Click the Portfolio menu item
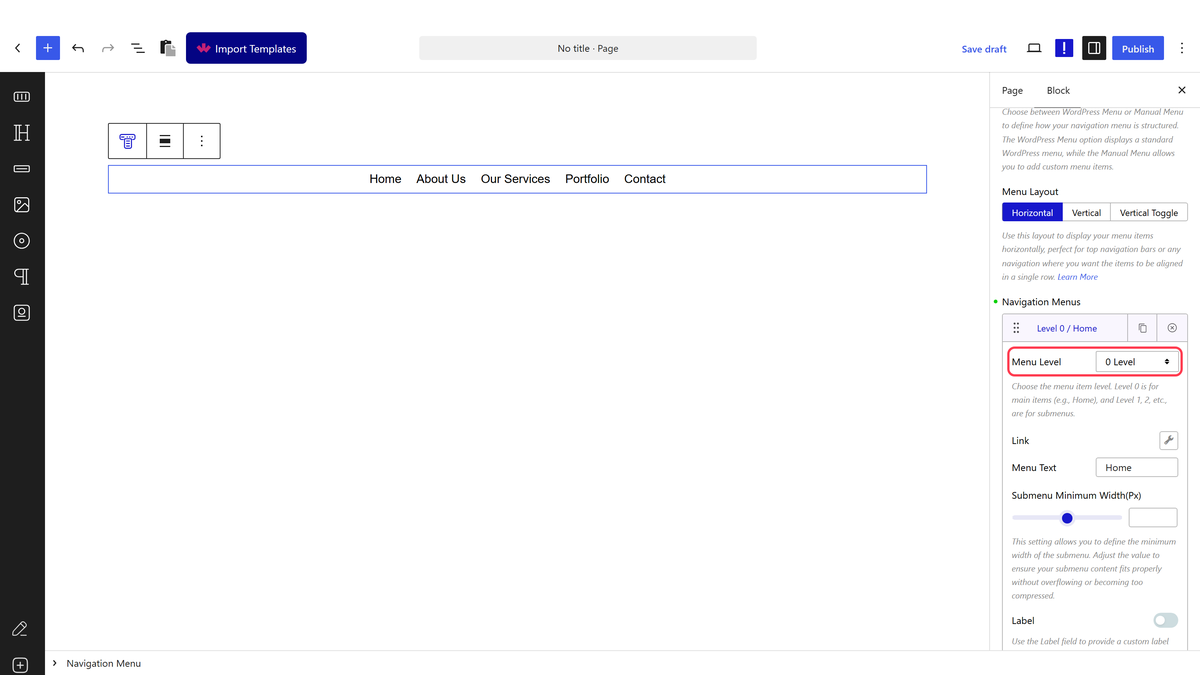1200x675 pixels. point(587,179)
